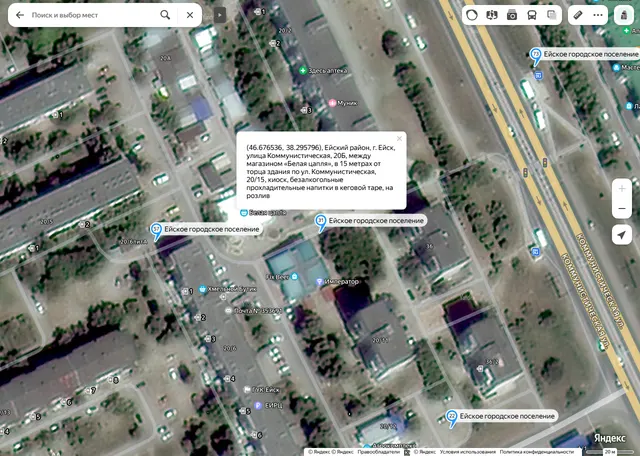Open the 'ГУК Ейск' organization marker
Screen dimensions: 640x456
click(247, 390)
